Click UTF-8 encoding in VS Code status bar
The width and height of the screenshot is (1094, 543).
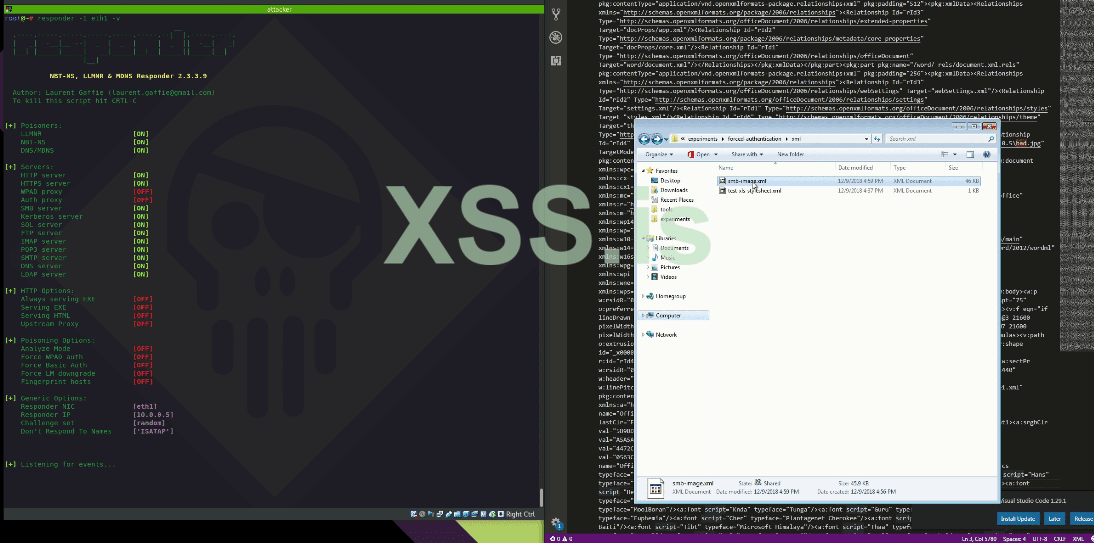point(1038,539)
